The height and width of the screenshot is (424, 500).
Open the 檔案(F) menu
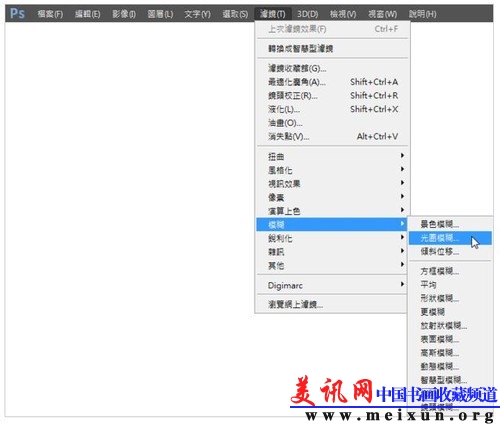[x=50, y=14]
